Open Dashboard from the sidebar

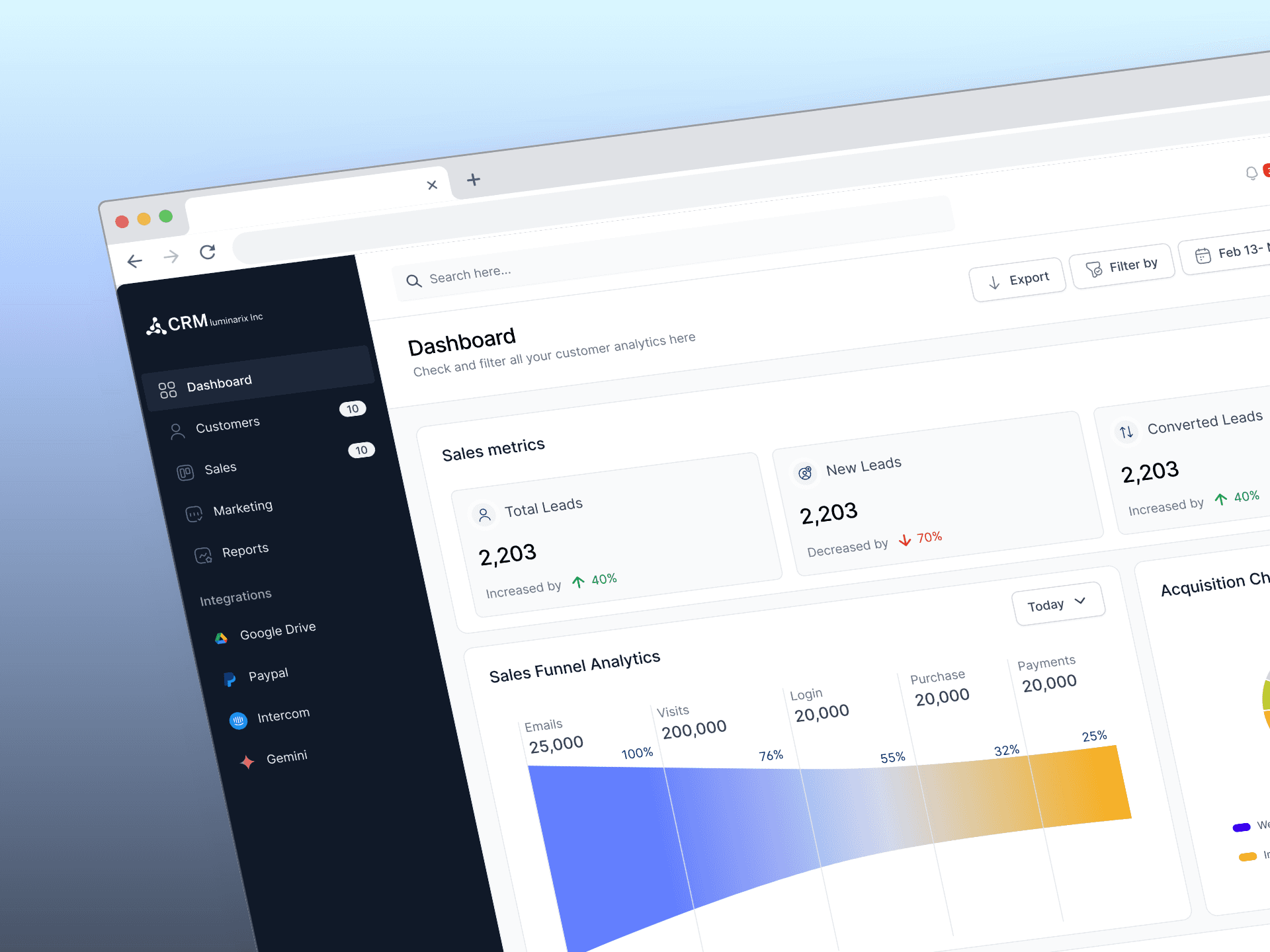pyautogui.click(x=259, y=379)
